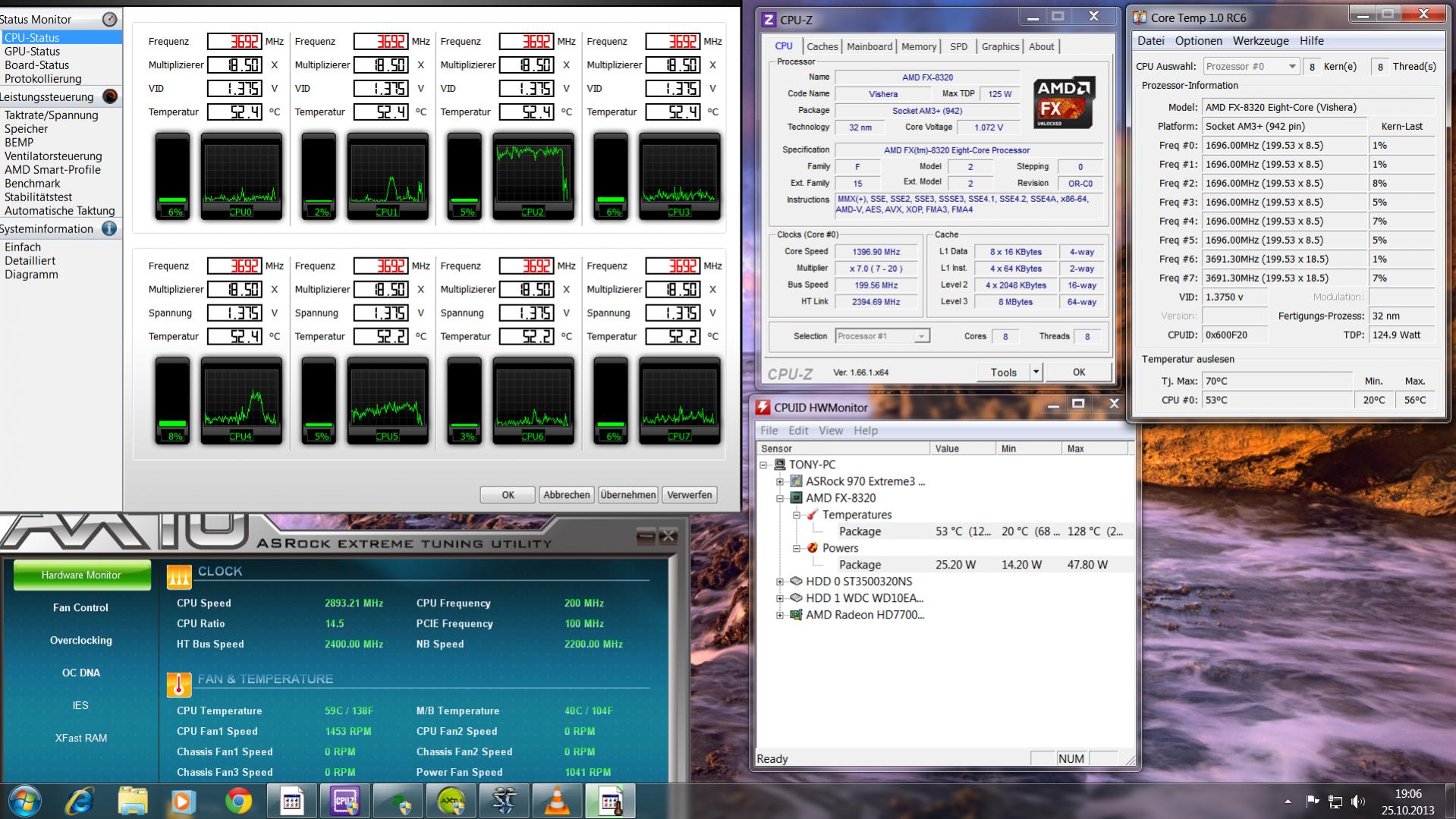Click the Temperatures thermometer icon in HWMonitor
The image size is (1456, 819).
point(813,515)
